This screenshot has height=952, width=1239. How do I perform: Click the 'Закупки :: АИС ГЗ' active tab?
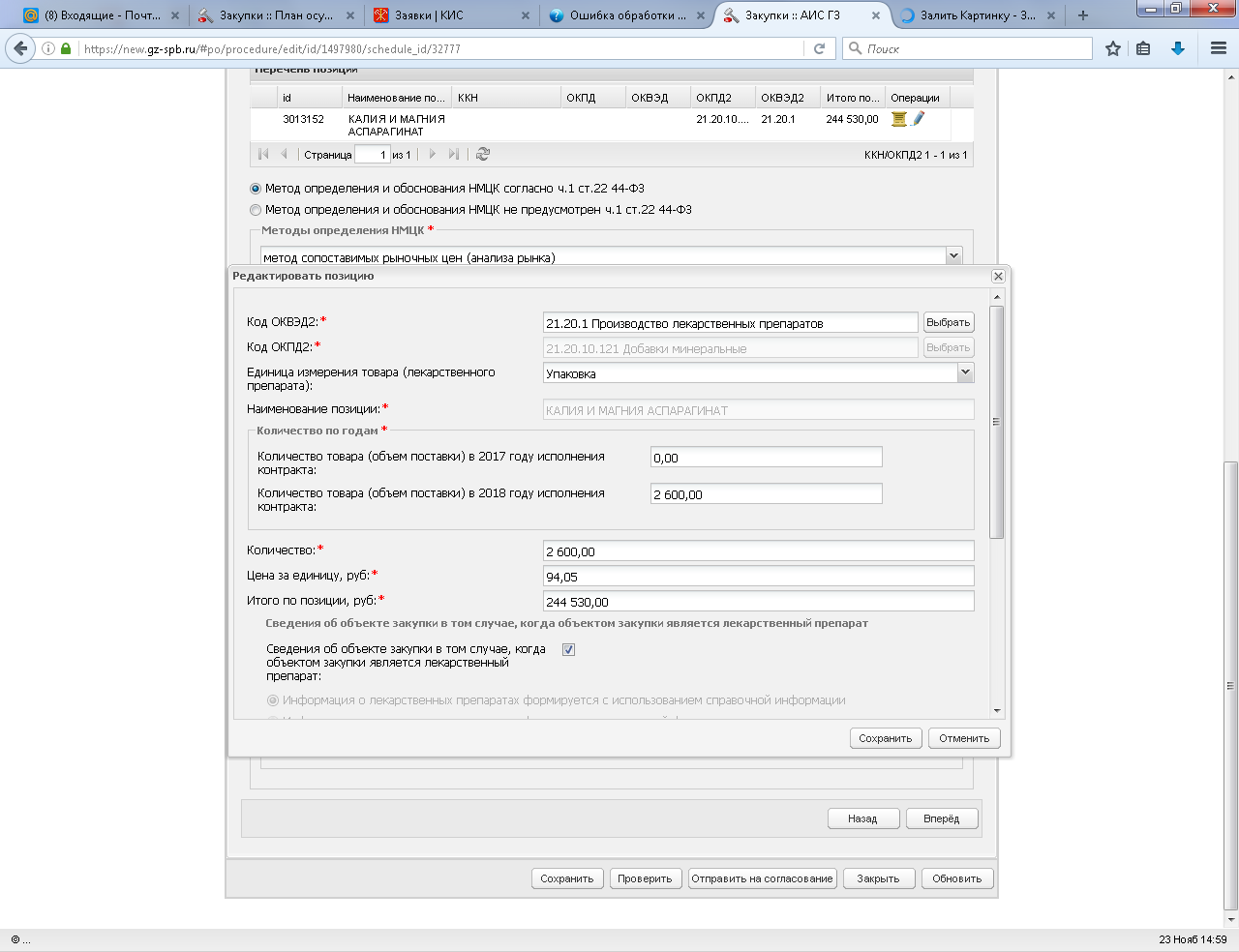click(801, 15)
